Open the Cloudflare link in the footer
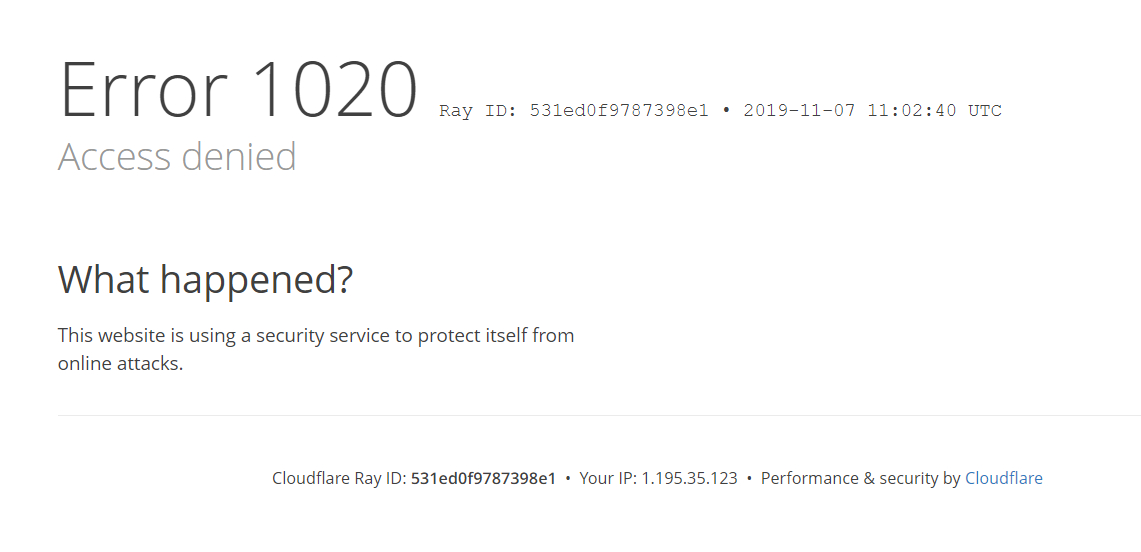Viewport: 1141px width, 552px height. click(x=1003, y=478)
